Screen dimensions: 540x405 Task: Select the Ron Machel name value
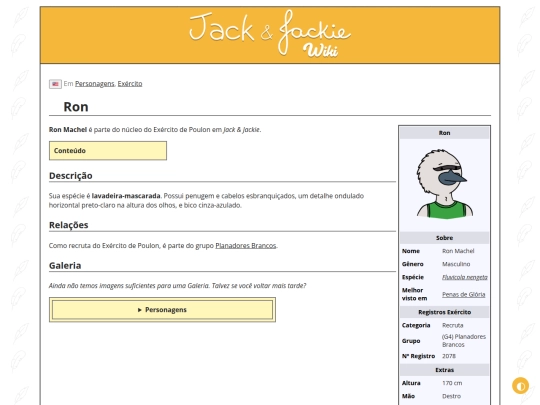(458, 251)
